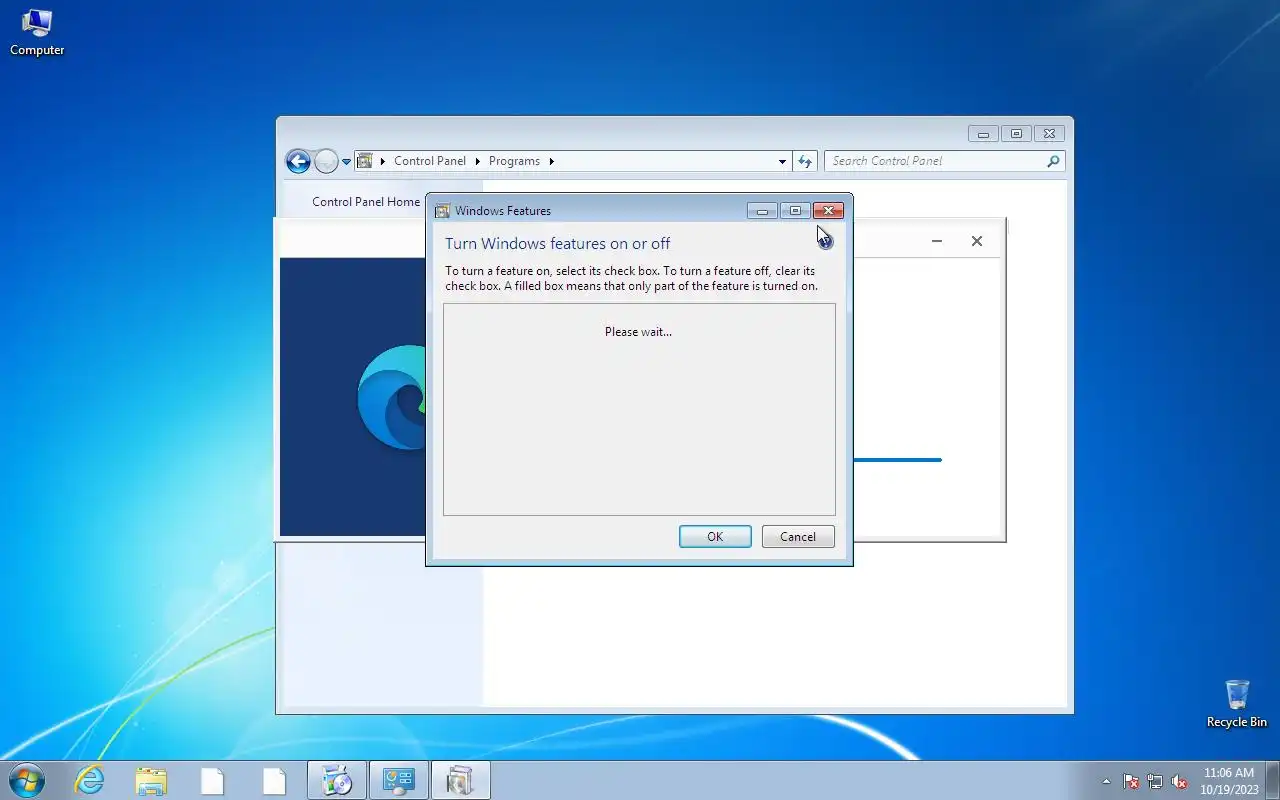Switch to the Windows Features taskbar item
Image resolution: width=1280 pixels, height=800 pixels.
pos(460,780)
